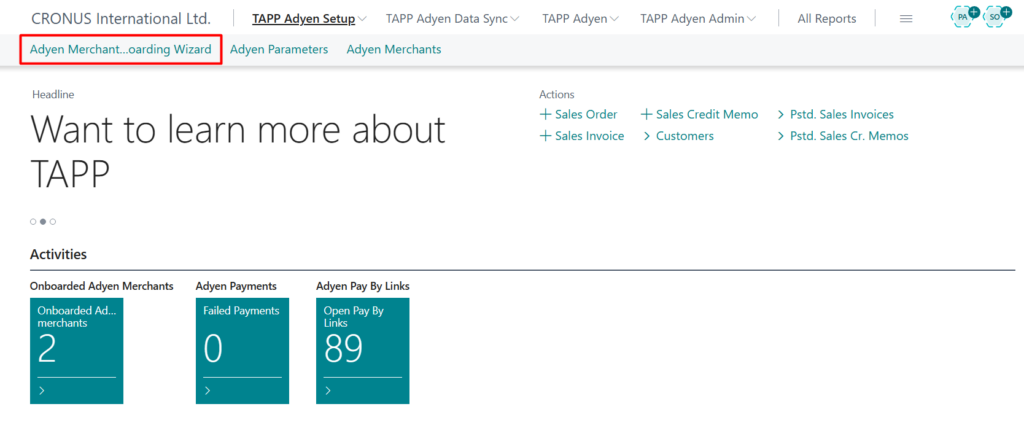Click arrow on Failed Payments tile
1024x428 pixels.
tap(208, 390)
